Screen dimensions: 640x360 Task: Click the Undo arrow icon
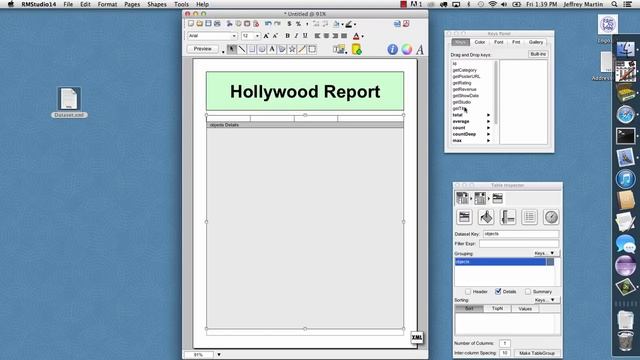tap(268, 24)
